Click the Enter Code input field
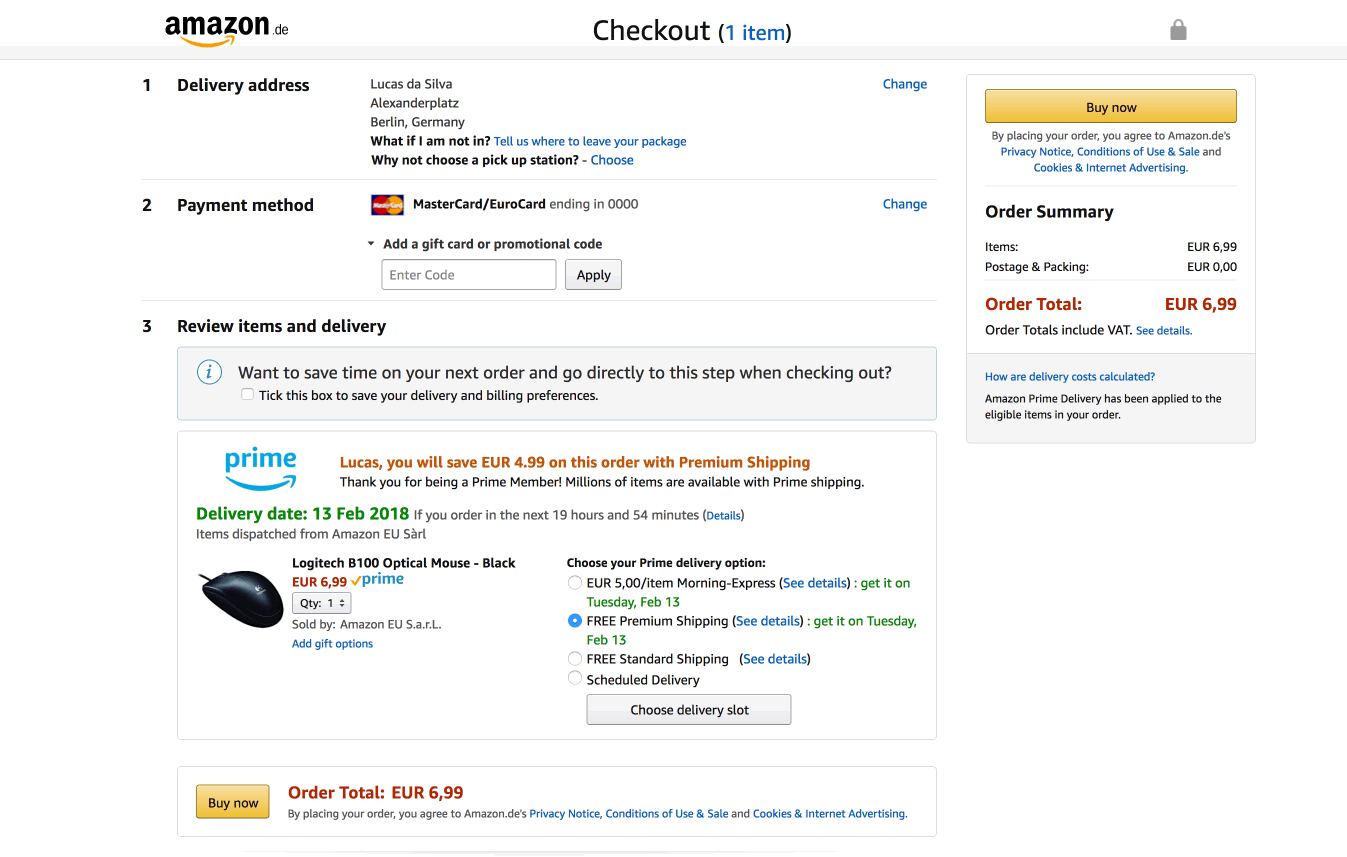 click(469, 275)
